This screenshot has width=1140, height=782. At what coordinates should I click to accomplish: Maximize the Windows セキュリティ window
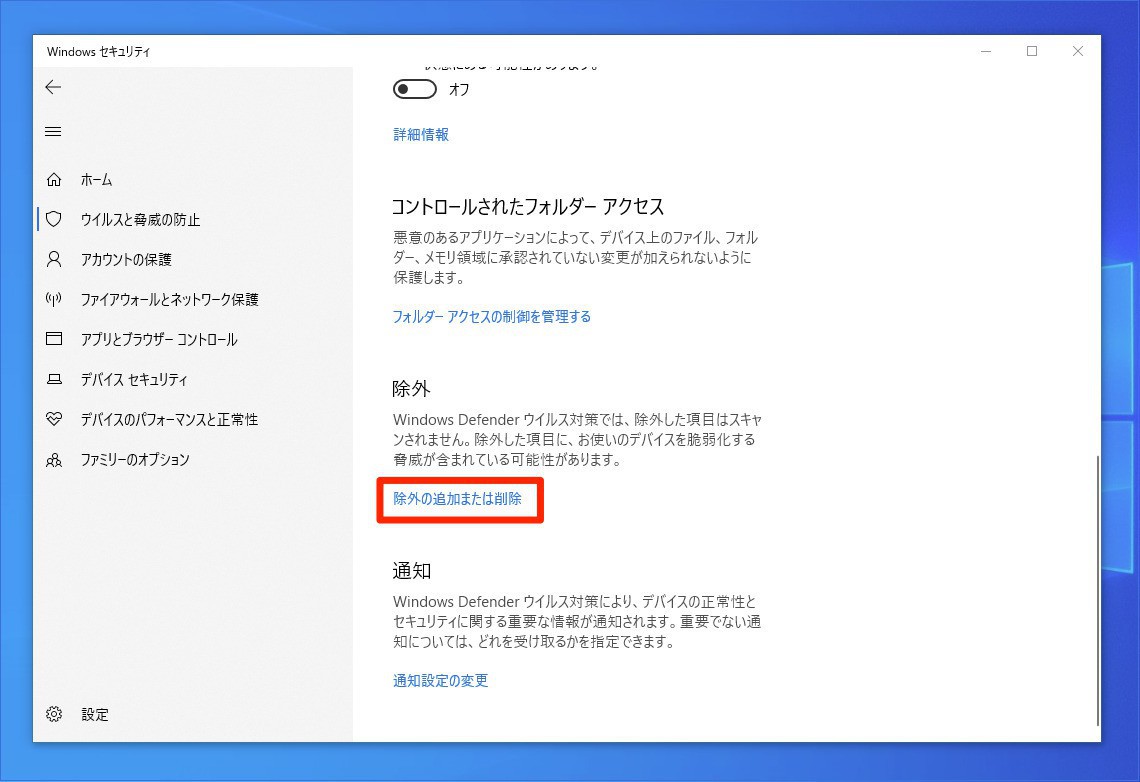coord(1032,52)
